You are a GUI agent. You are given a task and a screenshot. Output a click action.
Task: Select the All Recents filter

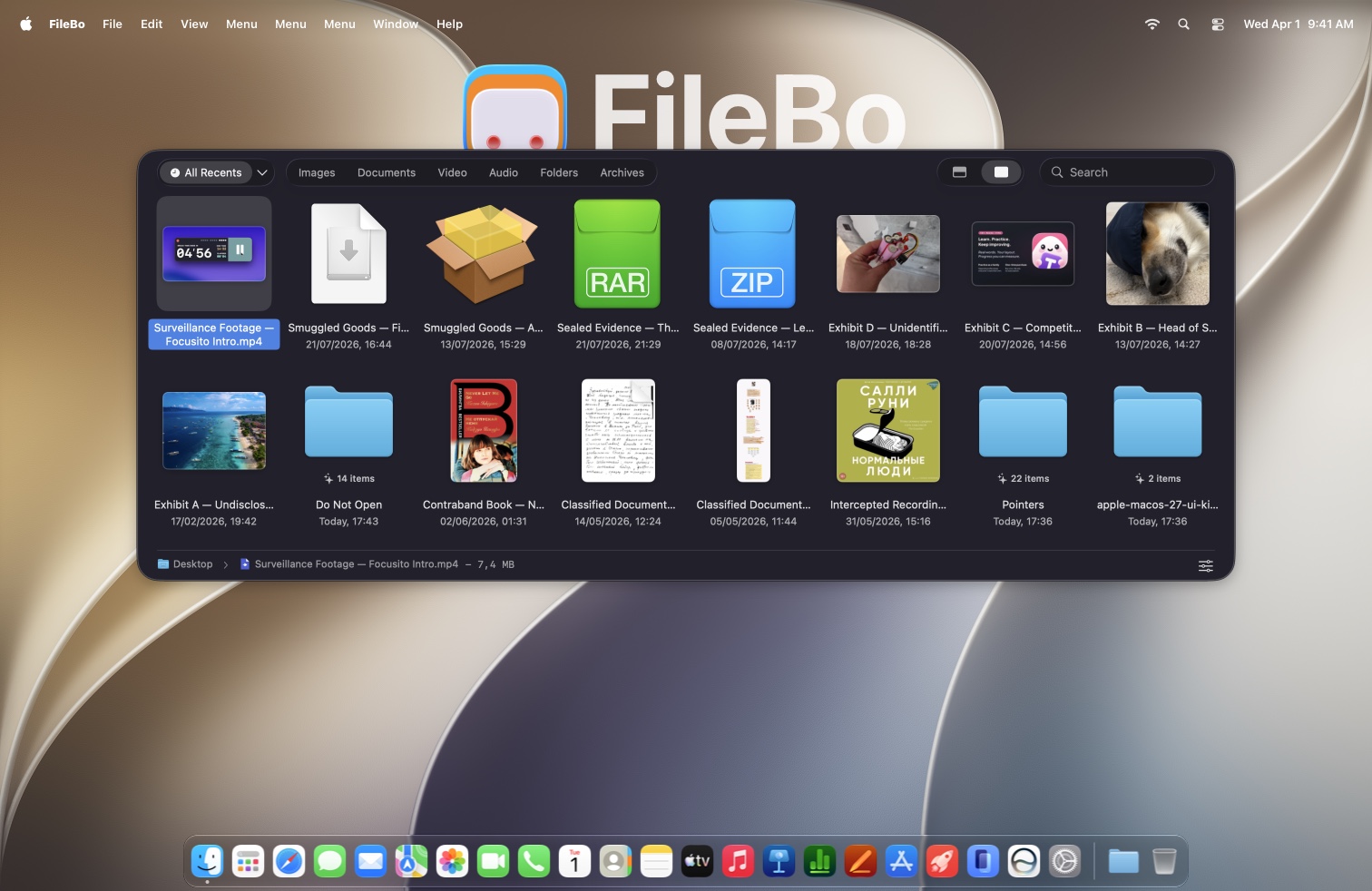(x=206, y=172)
